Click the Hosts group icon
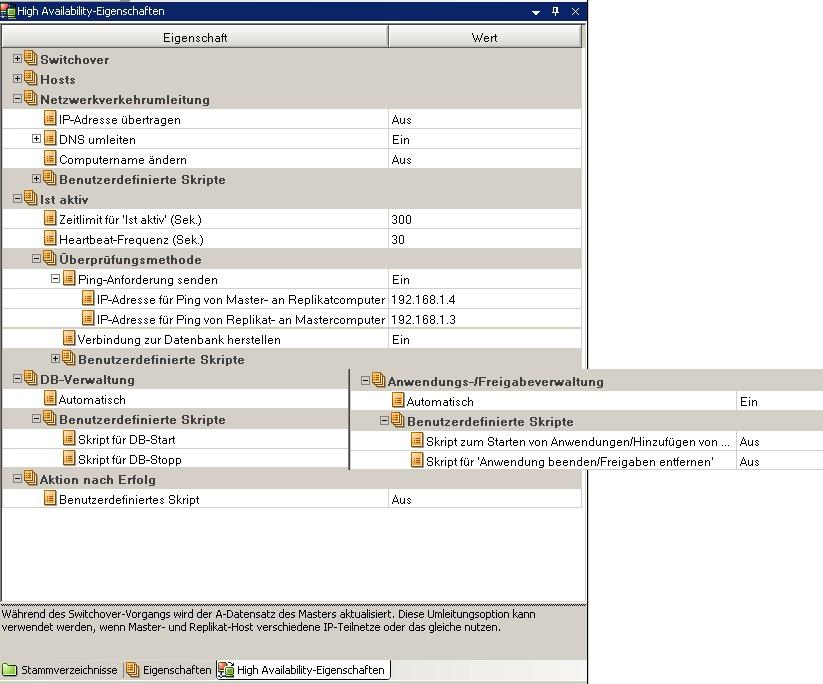The height and width of the screenshot is (684, 823). click(31, 78)
